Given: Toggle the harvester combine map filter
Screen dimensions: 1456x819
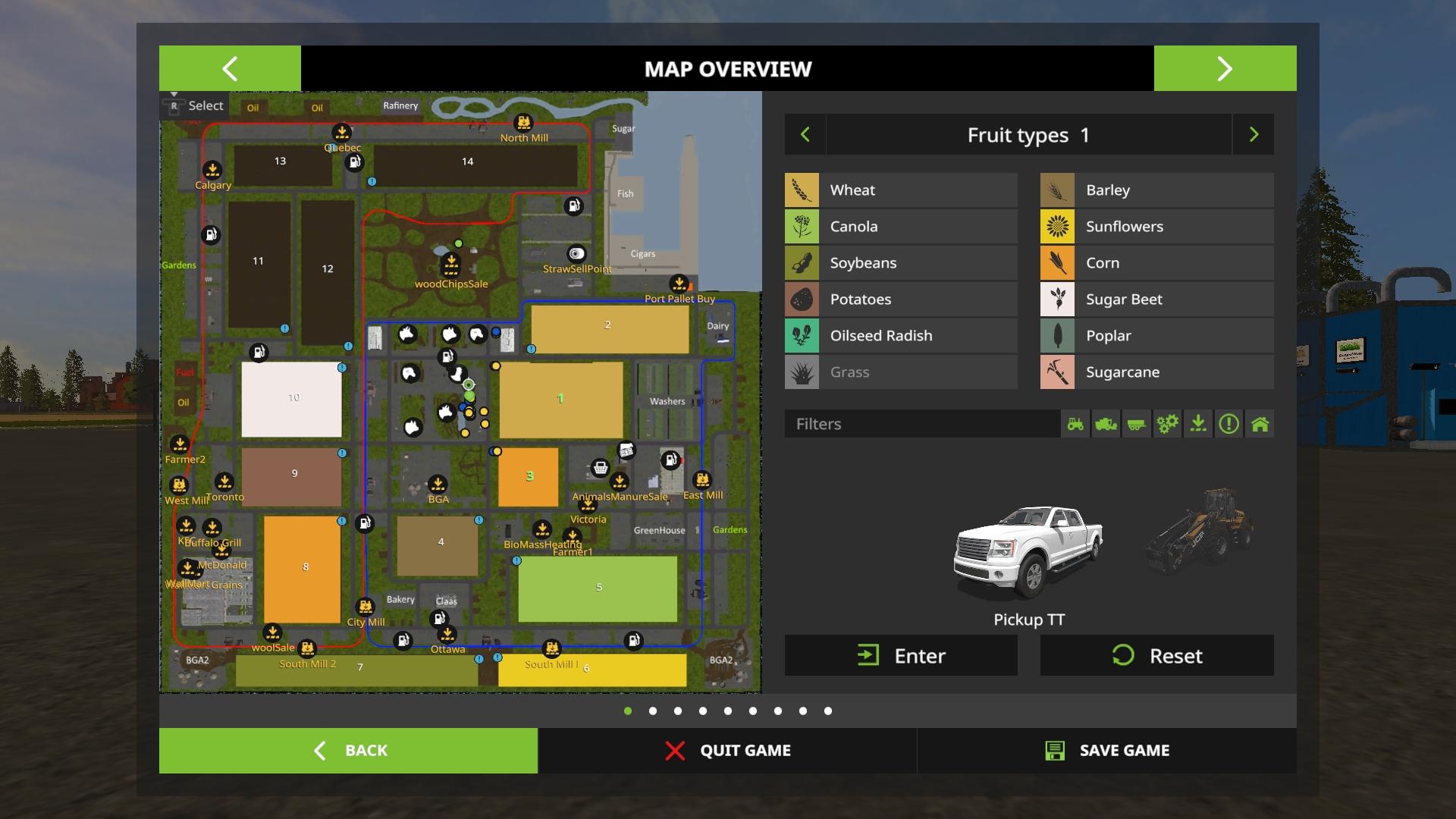Looking at the screenshot, I should (1106, 424).
